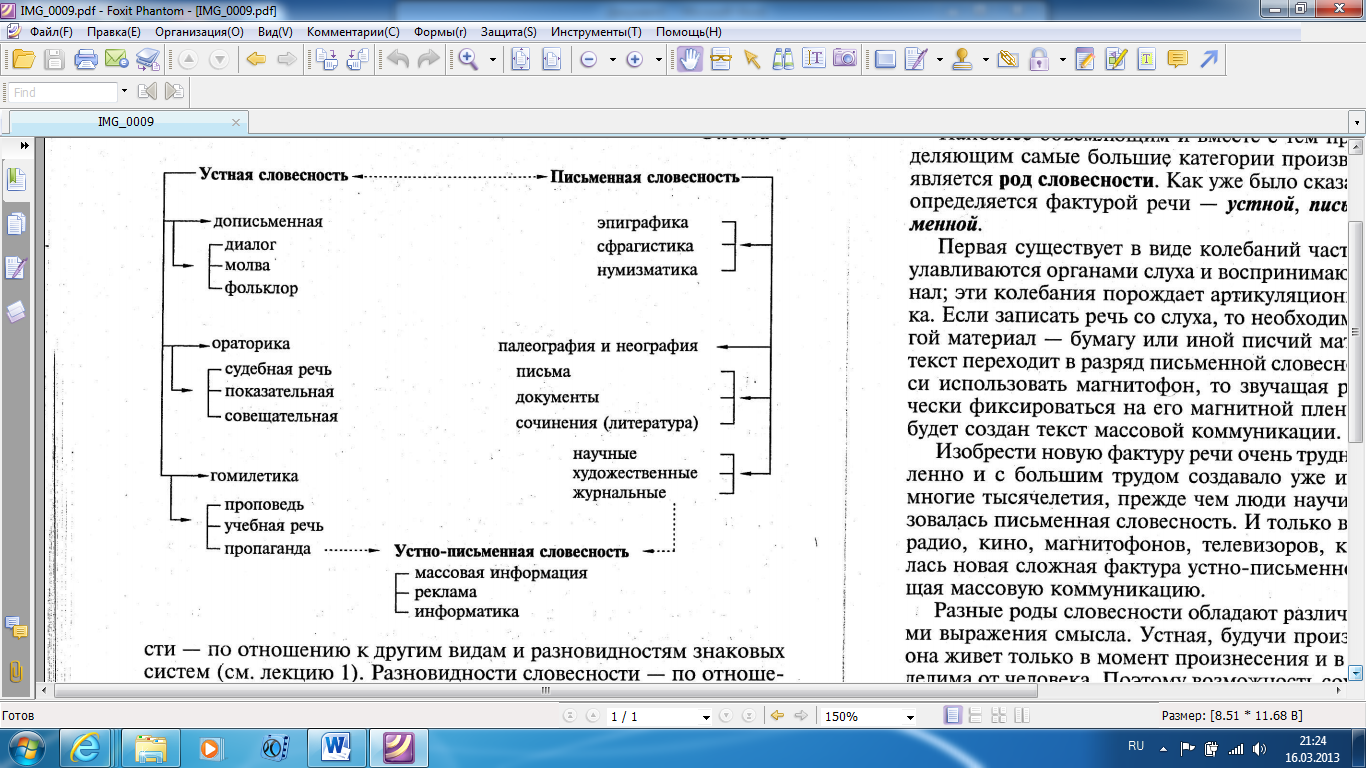This screenshot has width=1366, height=768.
Task: Save the document with the floppy disk icon
Action: pos(53,59)
